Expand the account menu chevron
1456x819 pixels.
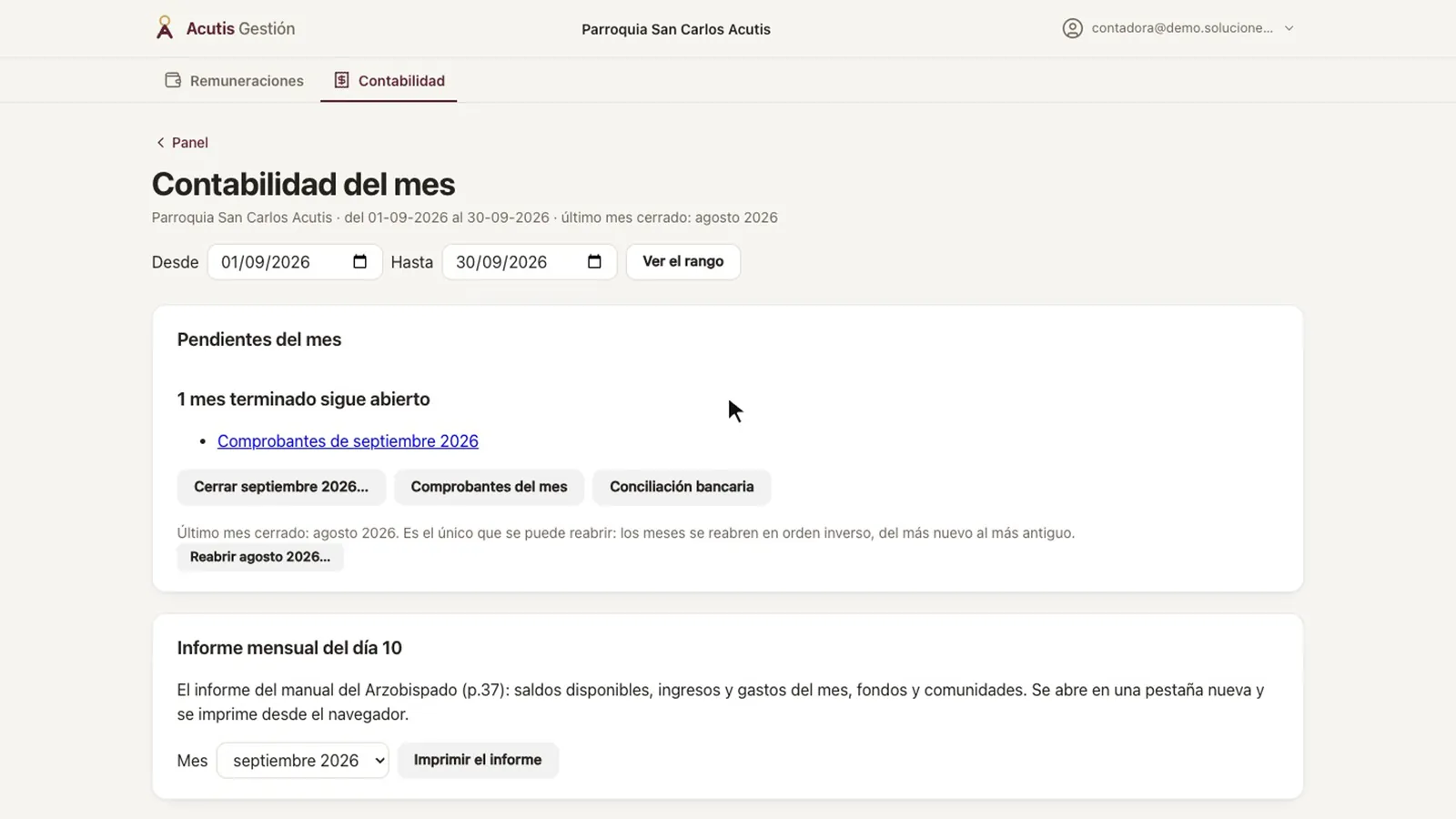coord(1289,28)
